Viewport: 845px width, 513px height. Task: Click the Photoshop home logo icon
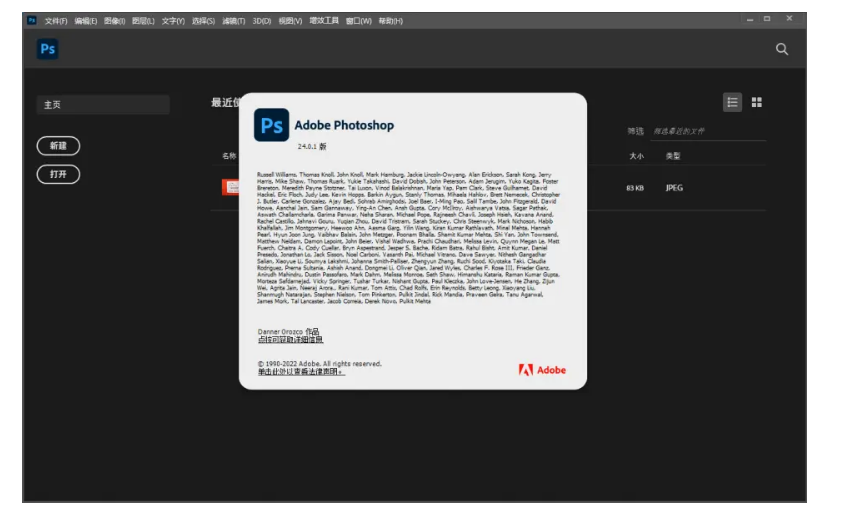click(47, 49)
